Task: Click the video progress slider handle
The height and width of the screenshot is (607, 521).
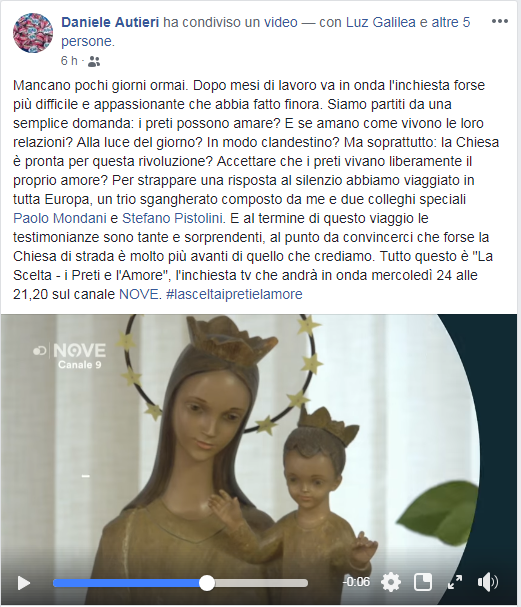Action: click(207, 583)
